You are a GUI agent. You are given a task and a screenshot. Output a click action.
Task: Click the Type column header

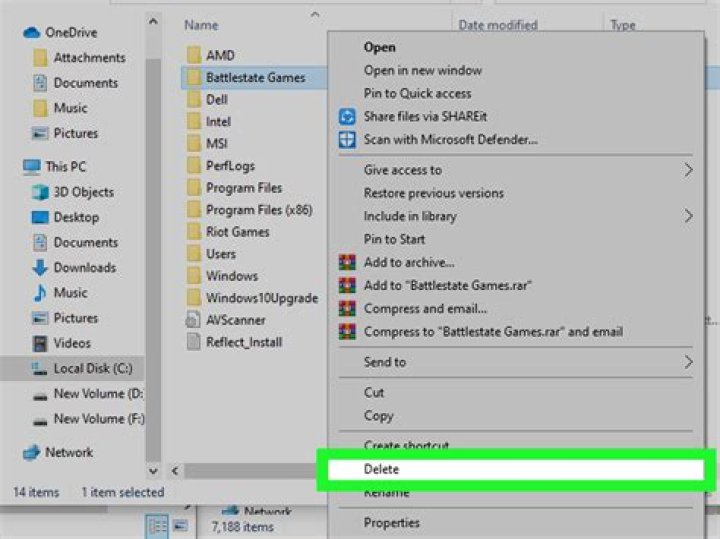pyautogui.click(x=623, y=25)
